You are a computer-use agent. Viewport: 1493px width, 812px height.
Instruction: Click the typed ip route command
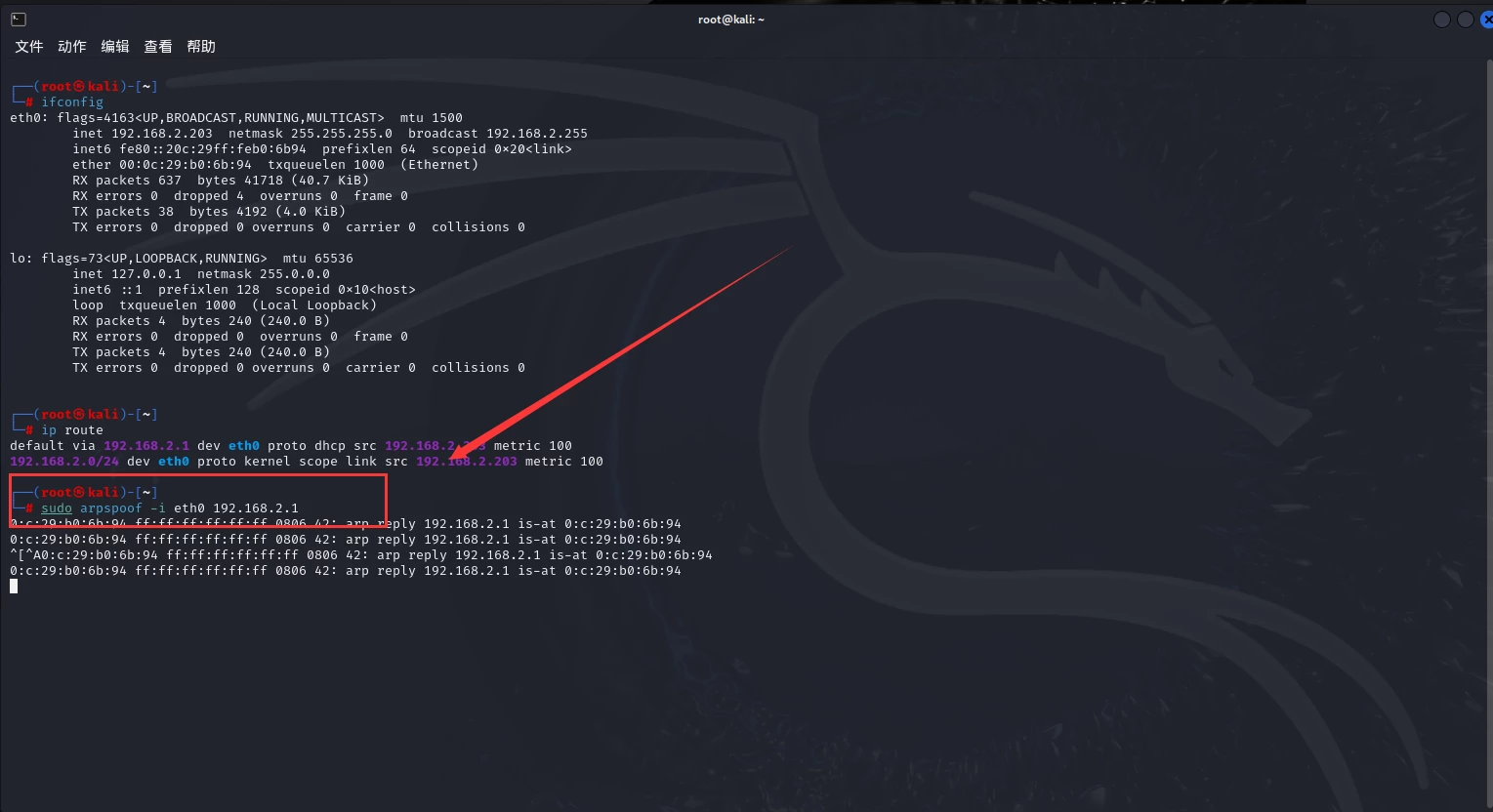coord(72,430)
